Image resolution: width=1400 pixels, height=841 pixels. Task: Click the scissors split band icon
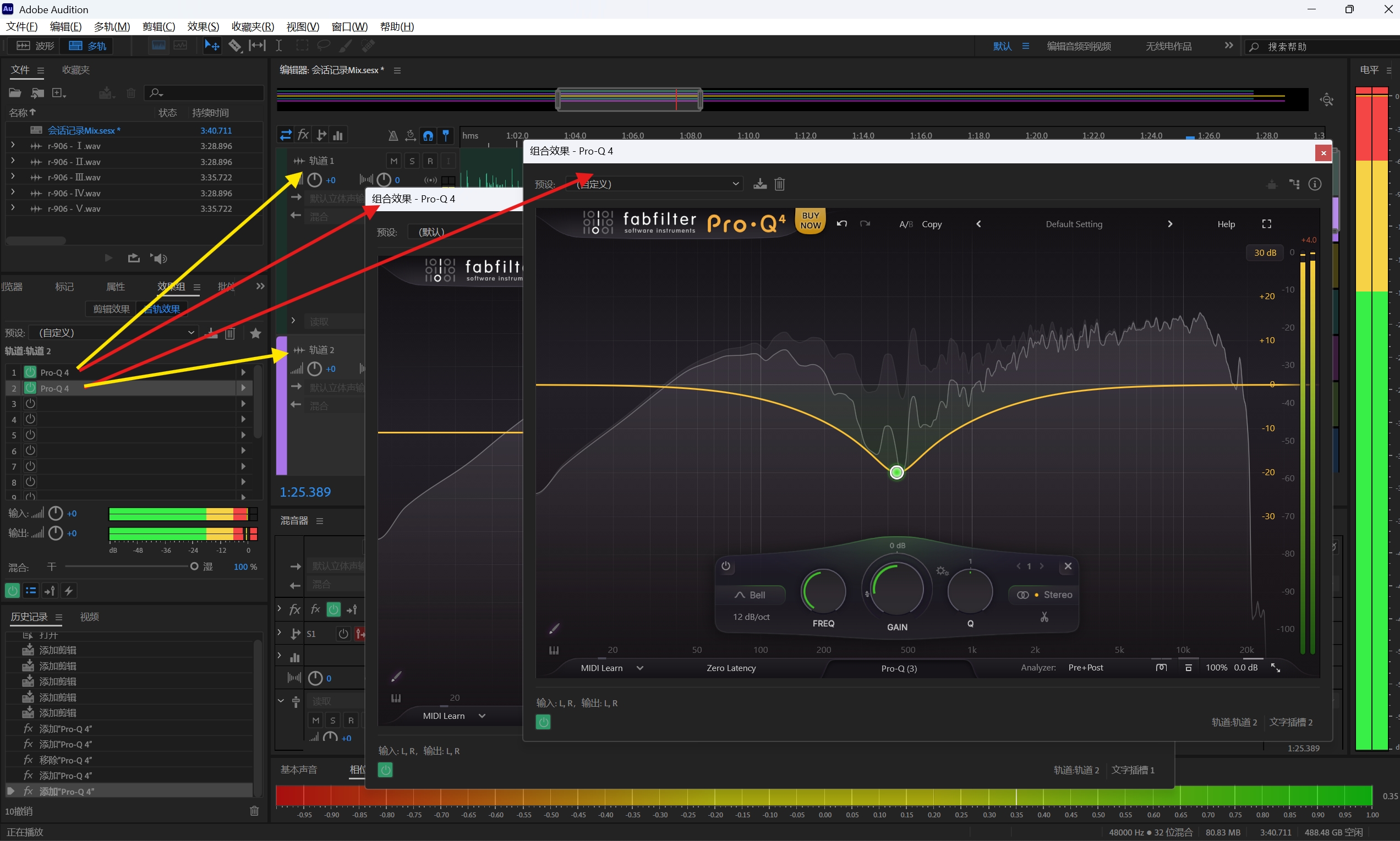coord(1044,617)
